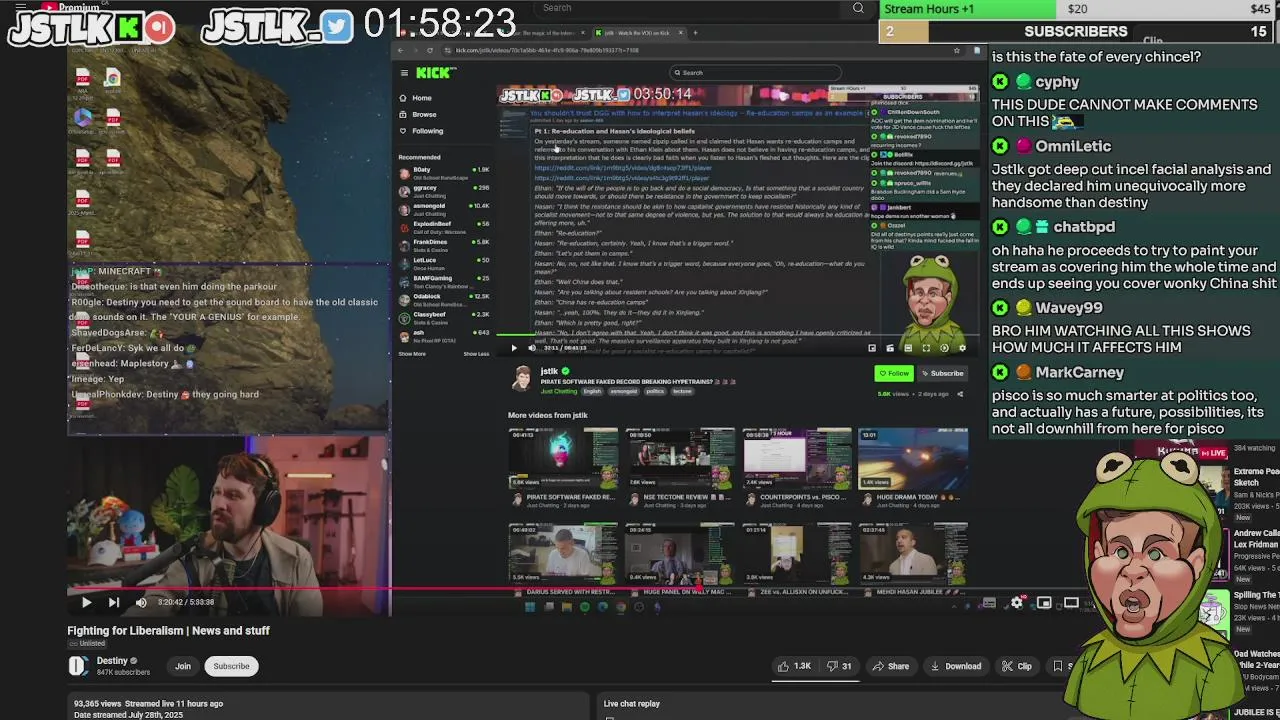The height and width of the screenshot is (720, 1280).
Task: Collapse recommended list with Show Less
Action: coord(476,354)
